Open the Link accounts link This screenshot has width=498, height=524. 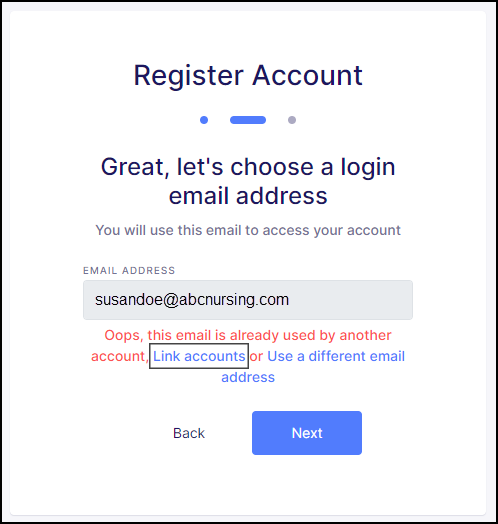(199, 356)
